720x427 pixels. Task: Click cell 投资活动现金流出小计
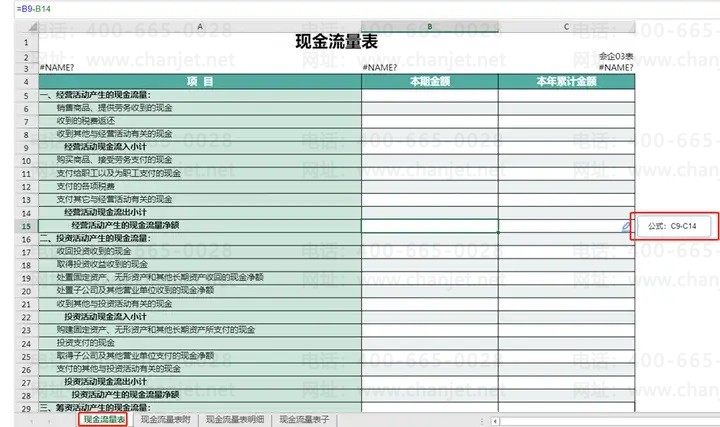(200, 382)
